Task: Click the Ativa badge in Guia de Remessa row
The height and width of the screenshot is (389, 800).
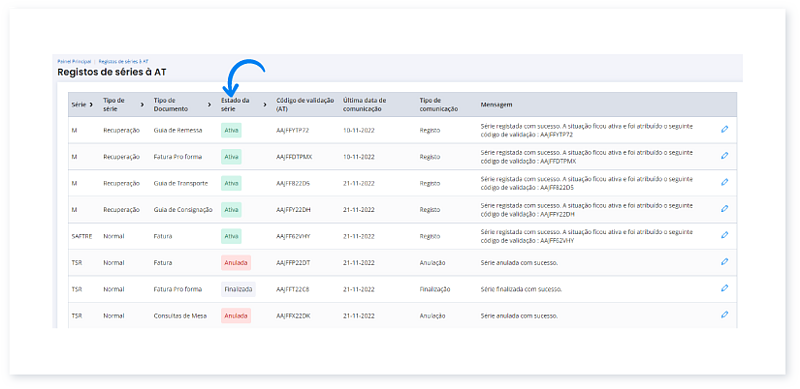Action: pyautogui.click(x=231, y=130)
